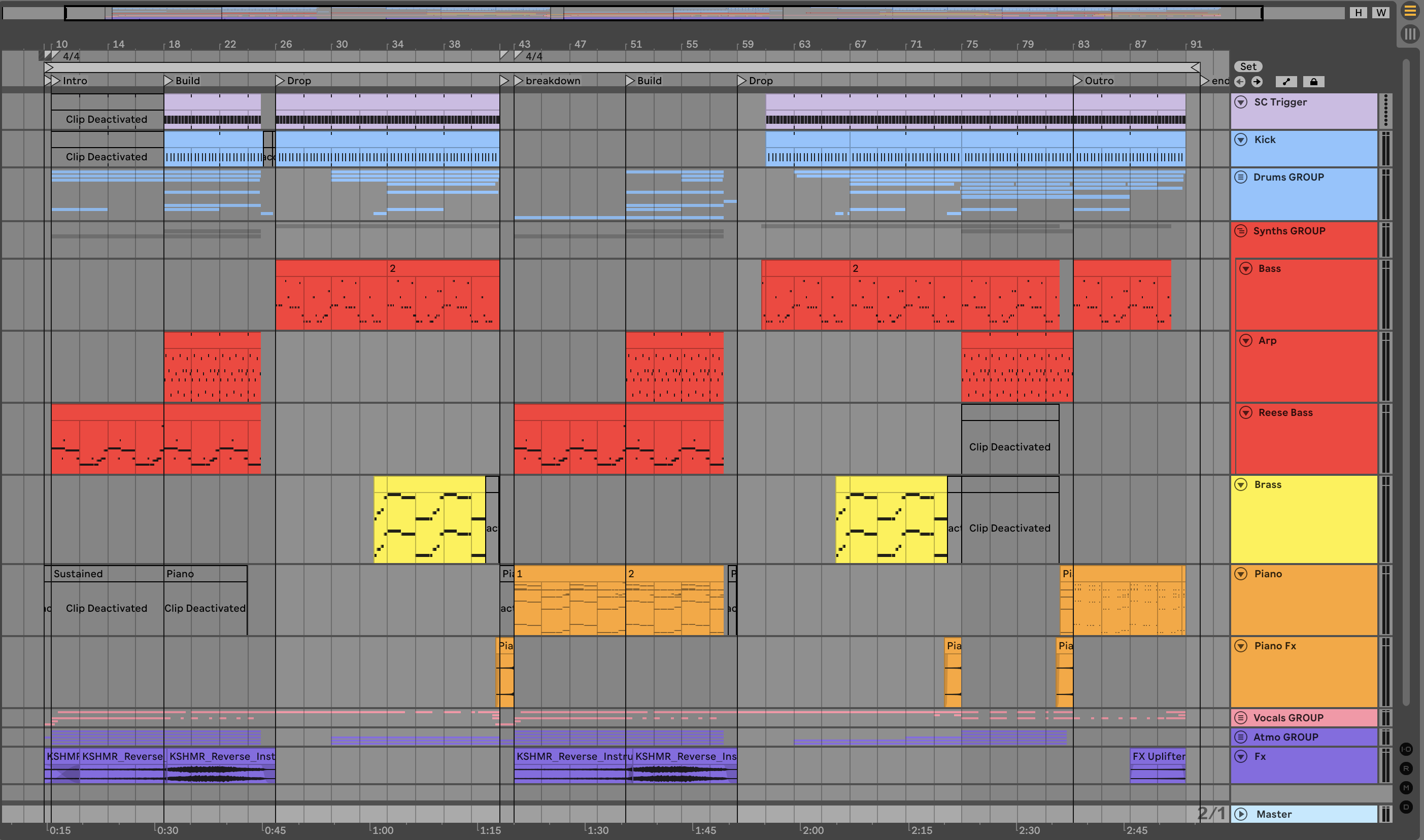This screenshot has height=840, width=1424.
Task: Fold the Synths GROUP track
Action: [x=1241, y=231]
